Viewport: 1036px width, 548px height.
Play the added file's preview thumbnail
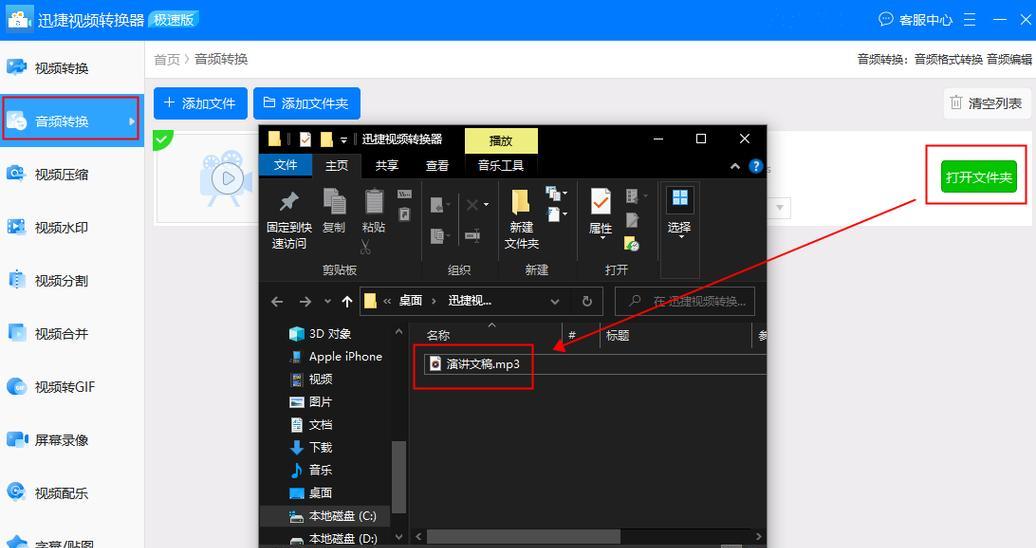(227, 178)
